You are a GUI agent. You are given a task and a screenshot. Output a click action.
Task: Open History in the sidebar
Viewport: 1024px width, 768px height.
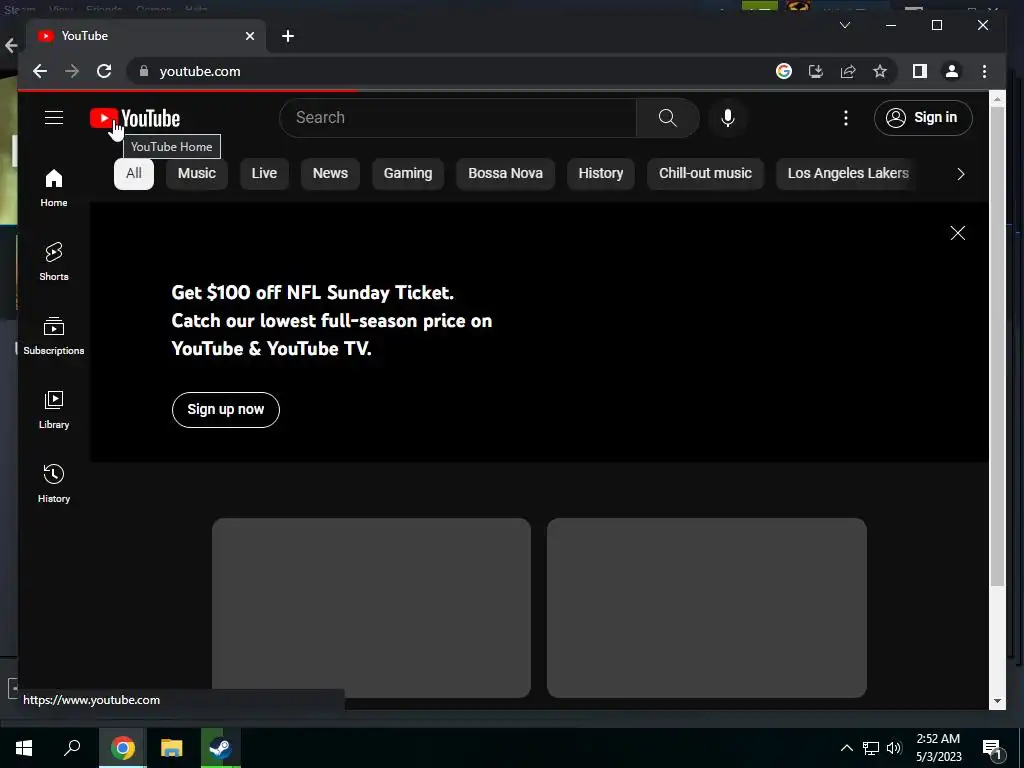tap(54, 483)
